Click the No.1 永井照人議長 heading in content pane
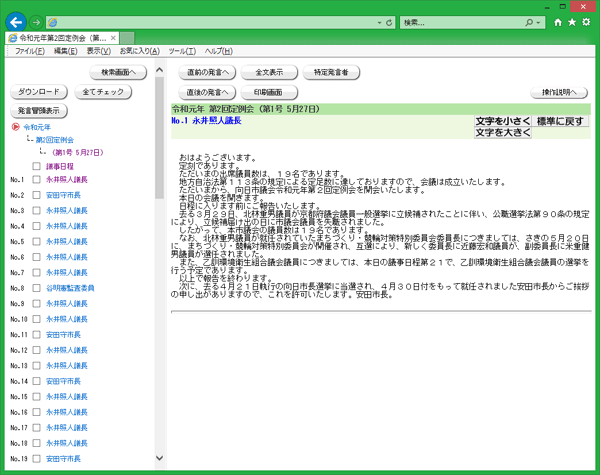 206,121
